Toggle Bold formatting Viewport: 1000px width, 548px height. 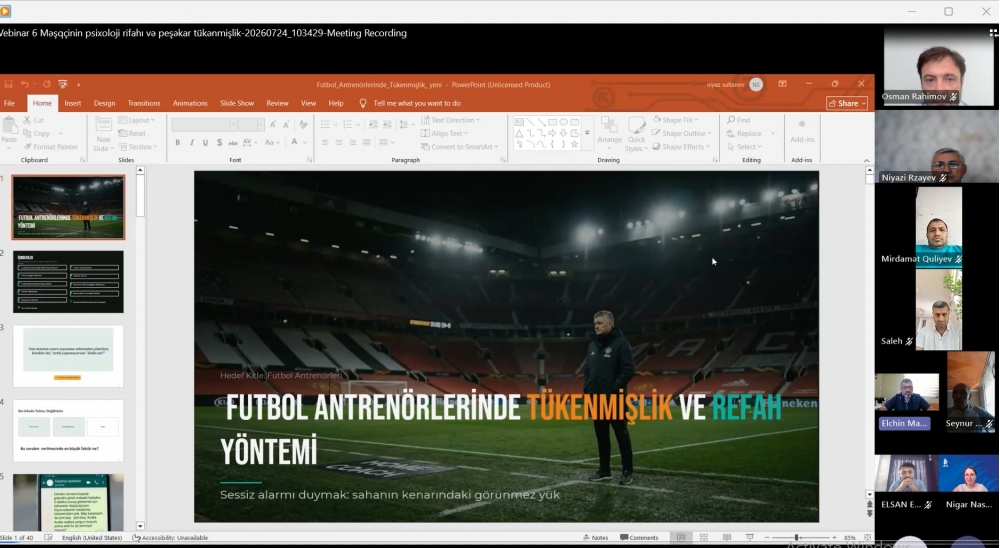pyautogui.click(x=177, y=142)
